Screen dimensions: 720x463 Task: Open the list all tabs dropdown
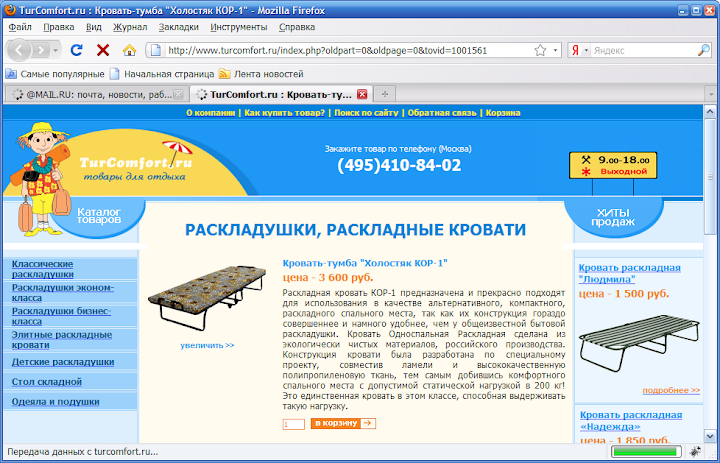tap(711, 95)
